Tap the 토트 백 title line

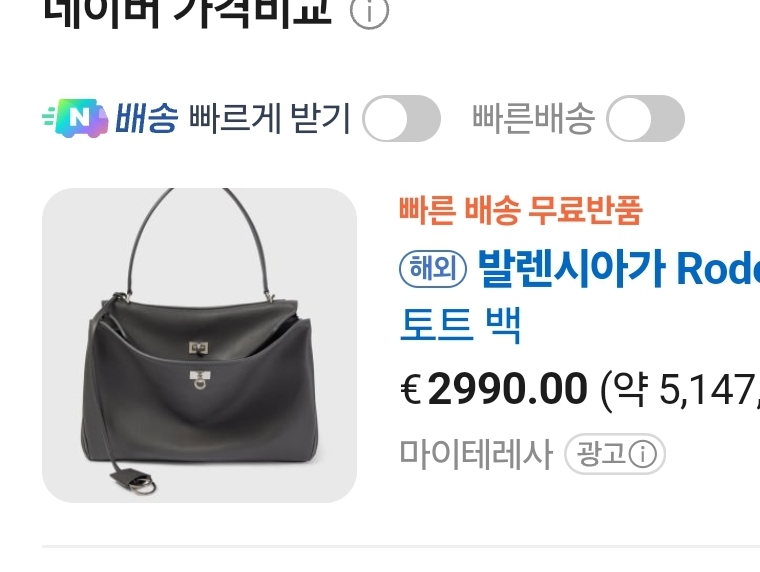[460, 325]
